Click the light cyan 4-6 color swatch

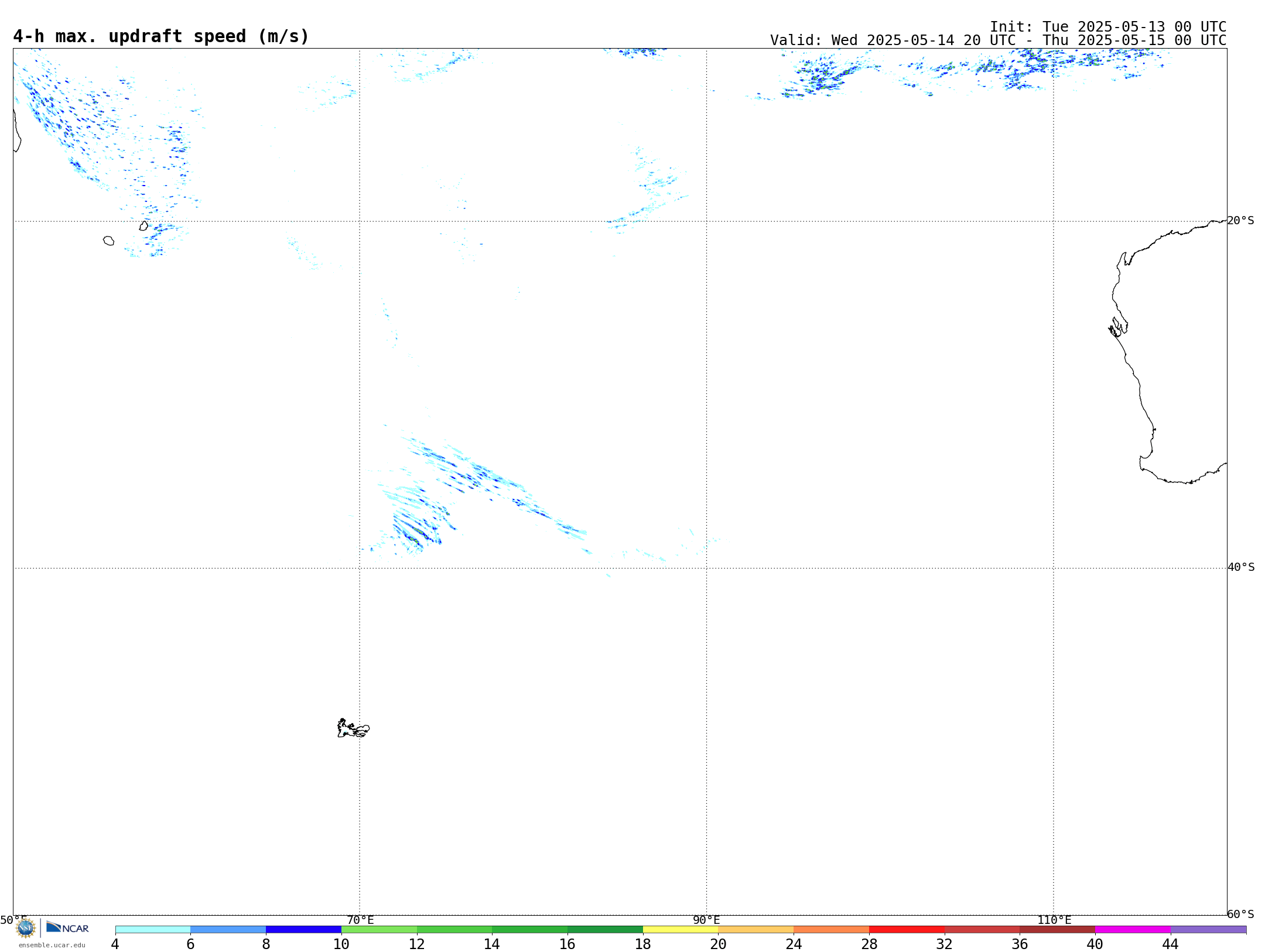click(x=153, y=929)
